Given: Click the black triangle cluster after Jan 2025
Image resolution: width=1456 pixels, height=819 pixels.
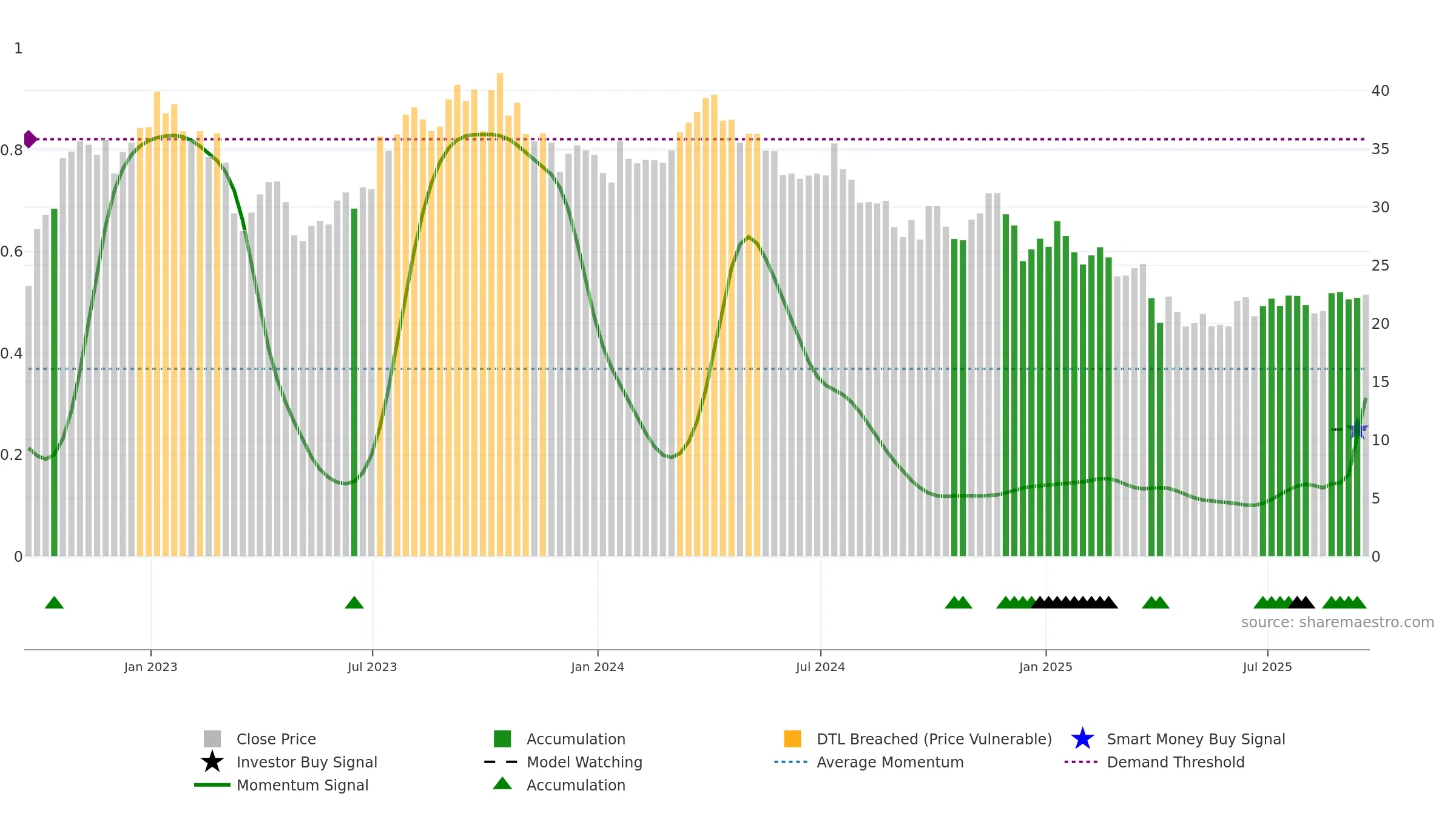Looking at the screenshot, I should click(x=1074, y=602).
